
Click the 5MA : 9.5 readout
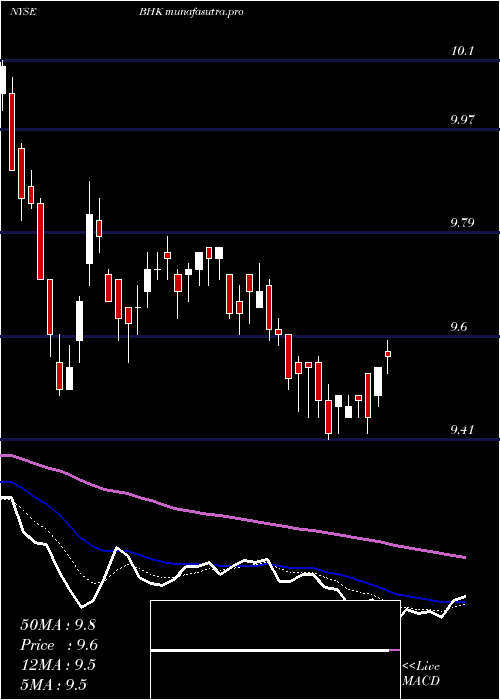click(54, 685)
